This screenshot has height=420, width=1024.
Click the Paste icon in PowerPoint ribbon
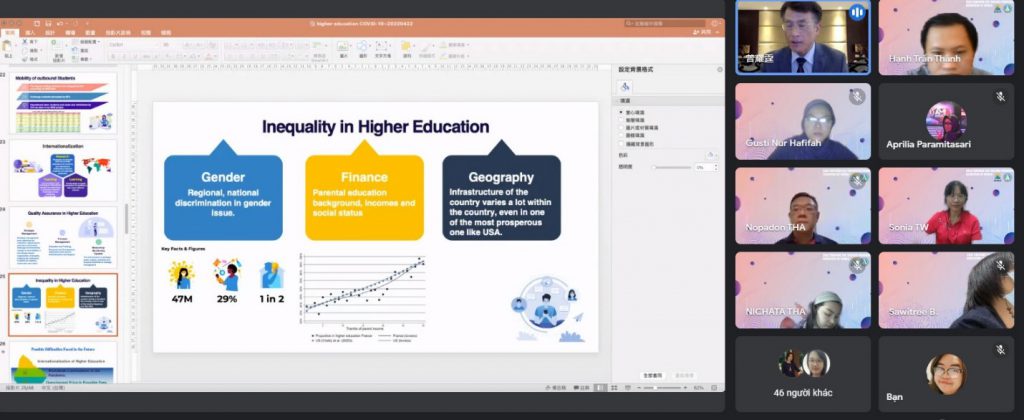(7, 46)
